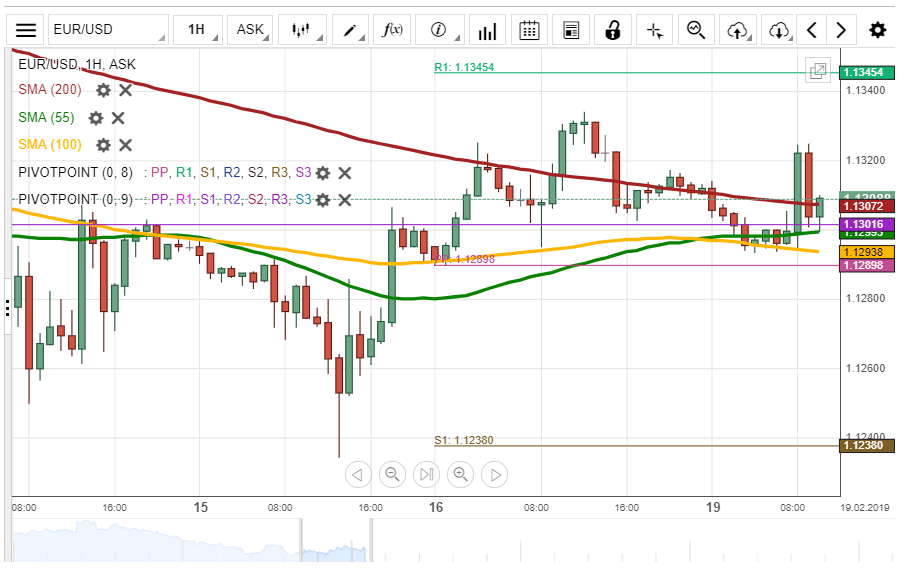The height and width of the screenshot is (569, 899).
Task: Zoom in using the plus magnifier
Action: click(x=461, y=475)
